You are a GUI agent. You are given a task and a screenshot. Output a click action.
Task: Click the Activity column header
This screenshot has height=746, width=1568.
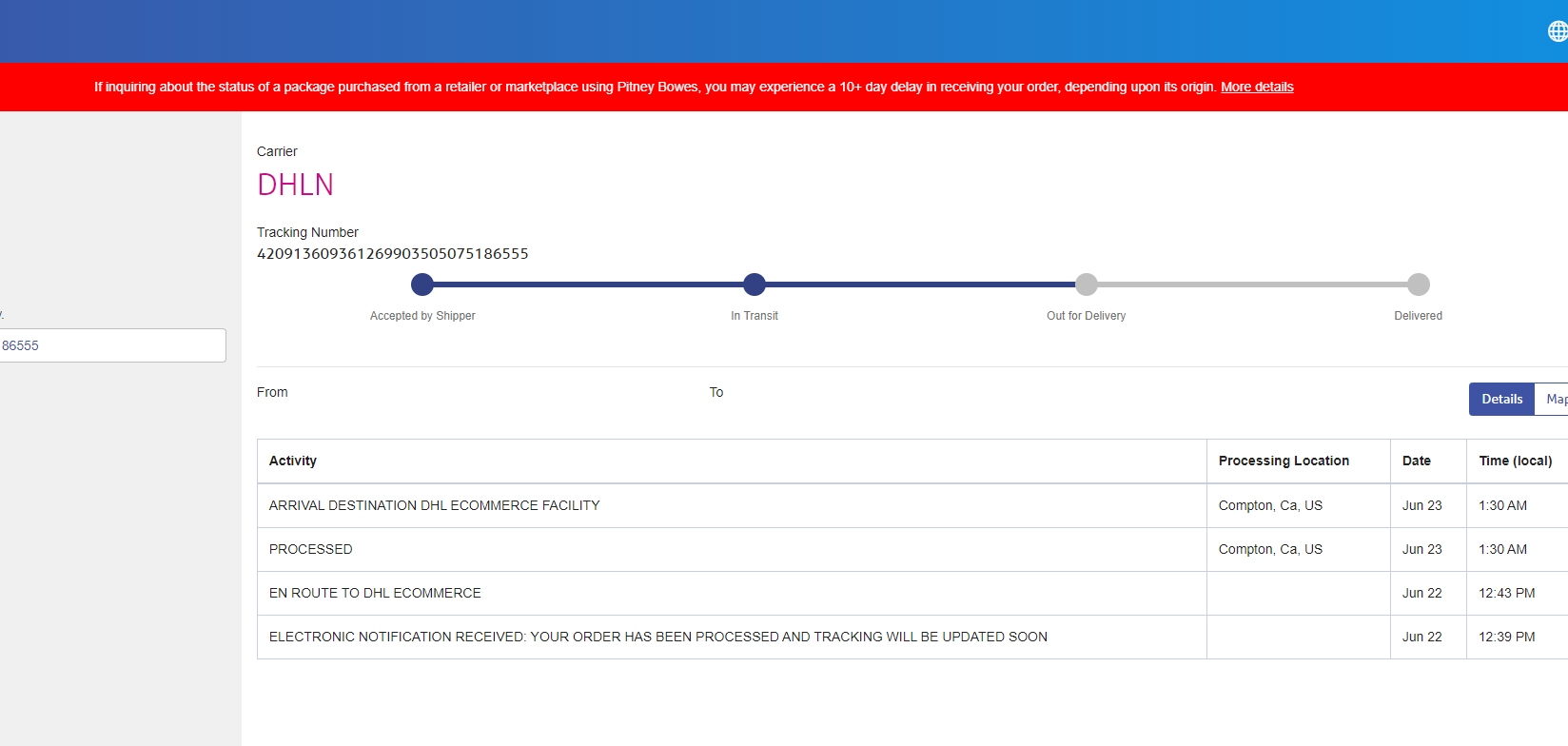pyautogui.click(x=293, y=461)
